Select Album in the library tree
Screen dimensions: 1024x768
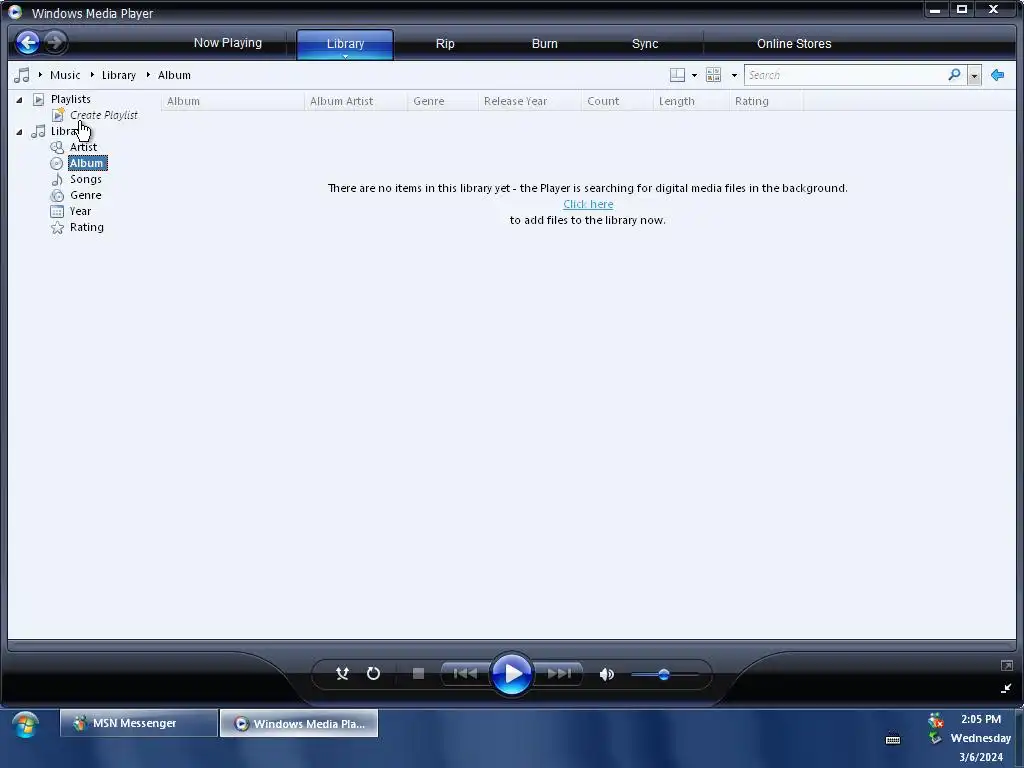(x=87, y=163)
